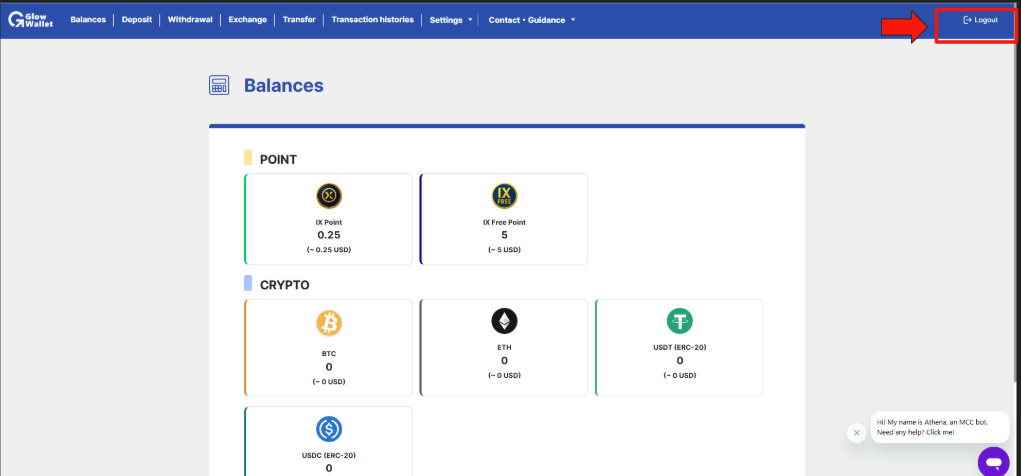Click the Bitcoin BTC icon
The image size is (1021, 476).
(x=329, y=322)
